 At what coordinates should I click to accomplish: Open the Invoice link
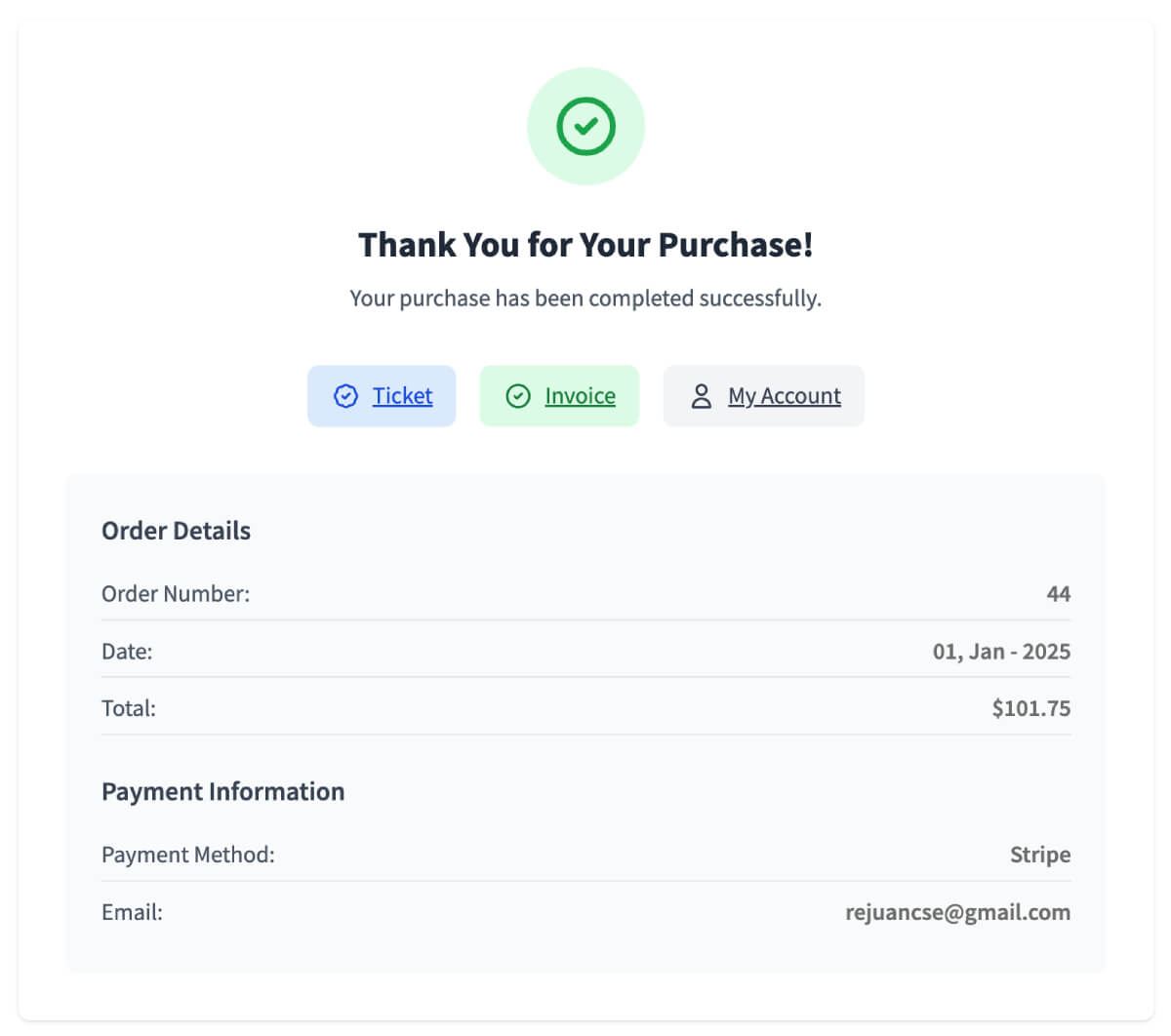coord(580,396)
